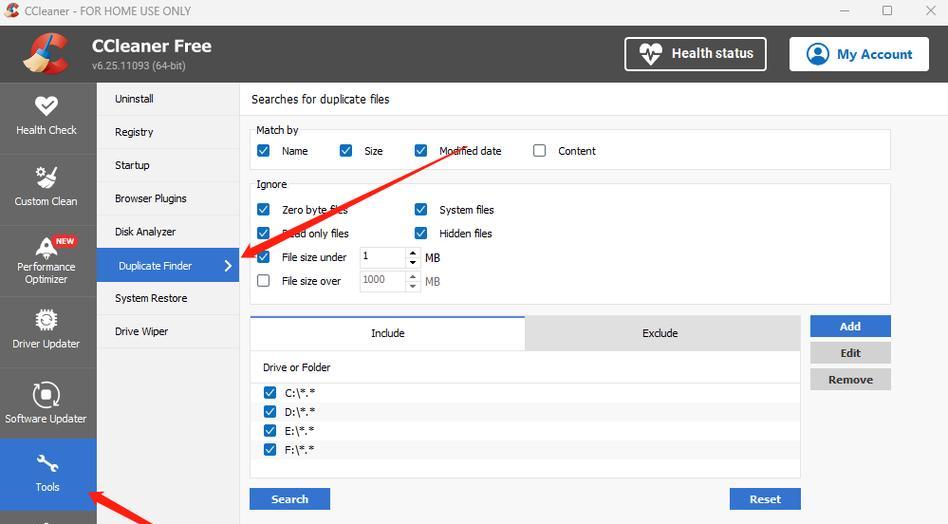The image size is (948, 524).
Task: Select Duplicate Finder in tools list
Action: coord(167,265)
